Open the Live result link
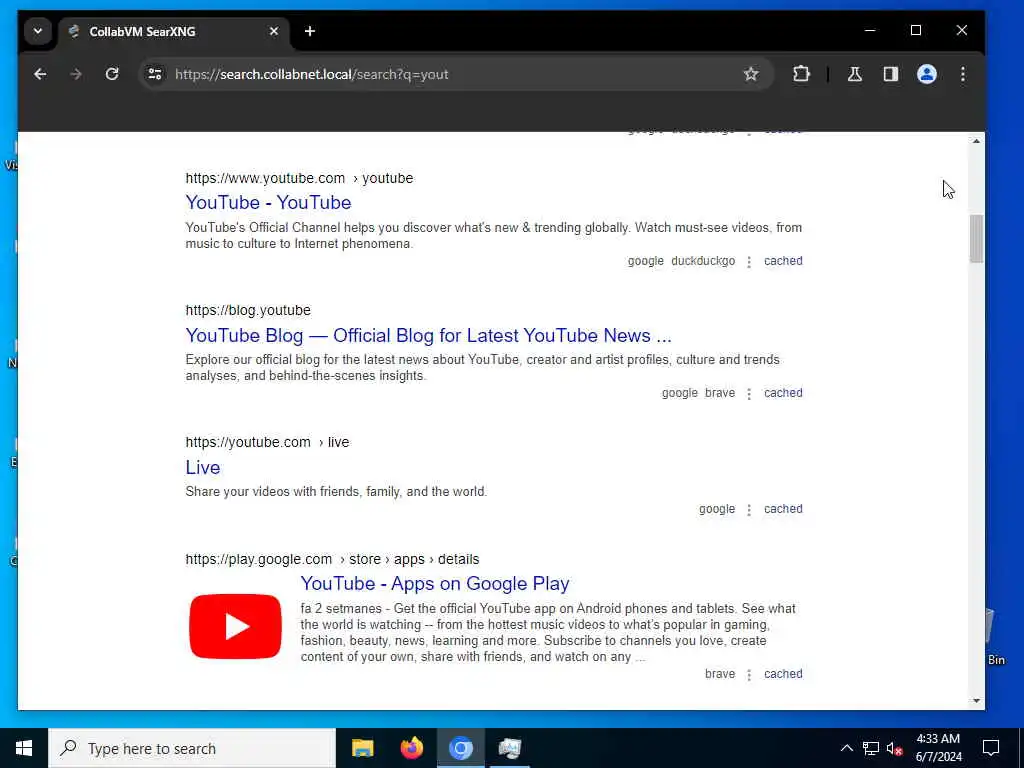This screenshot has width=1024, height=768. point(202,468)
